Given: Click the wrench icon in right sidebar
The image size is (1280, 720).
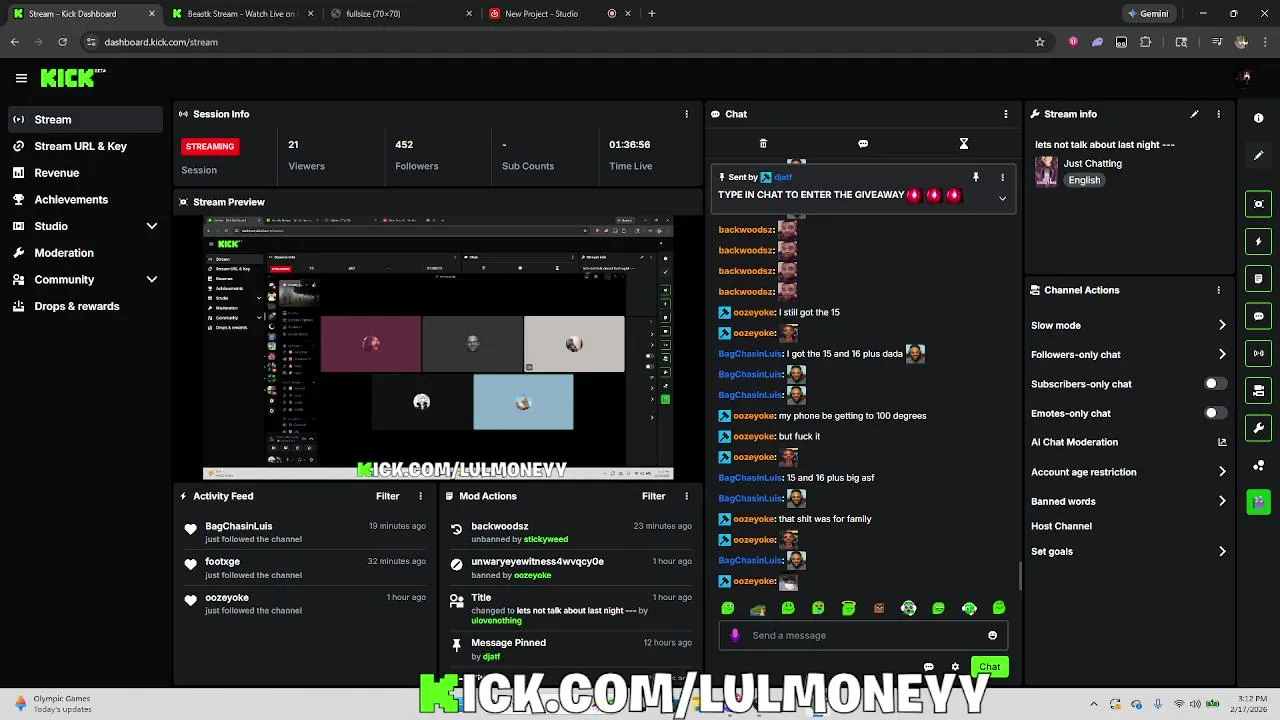Looking at the screenshot, I should (x=1259, y=428).
